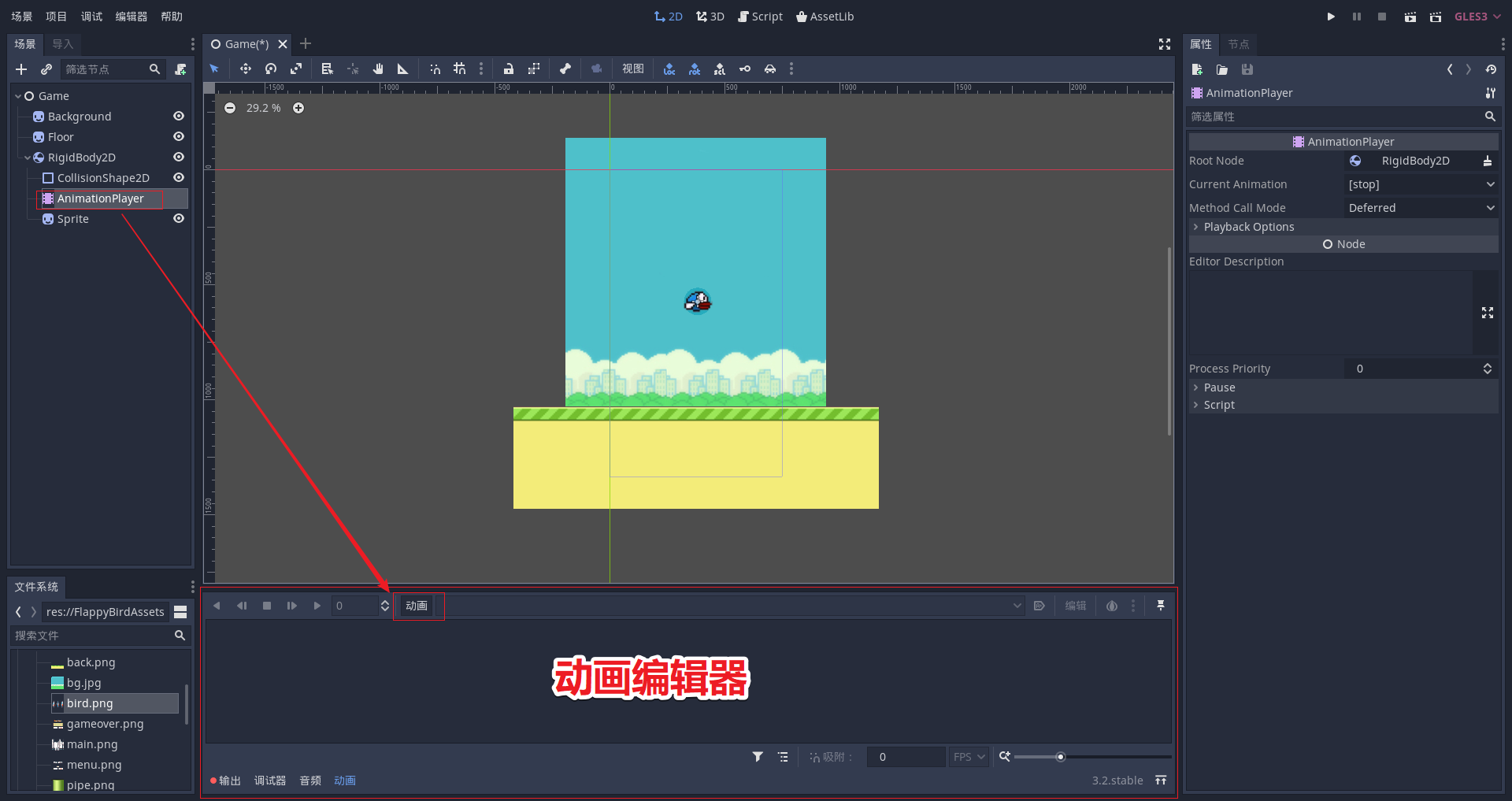Play the current scene clapper icon
This screenshot has width=1512, height=801.
tap(1410, 17)
